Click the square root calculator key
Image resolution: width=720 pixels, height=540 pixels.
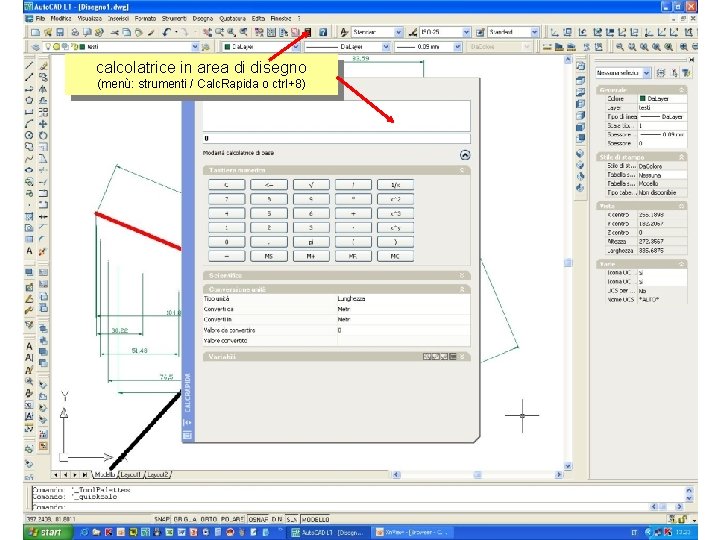pyautogui.click(x=311, y=185)
